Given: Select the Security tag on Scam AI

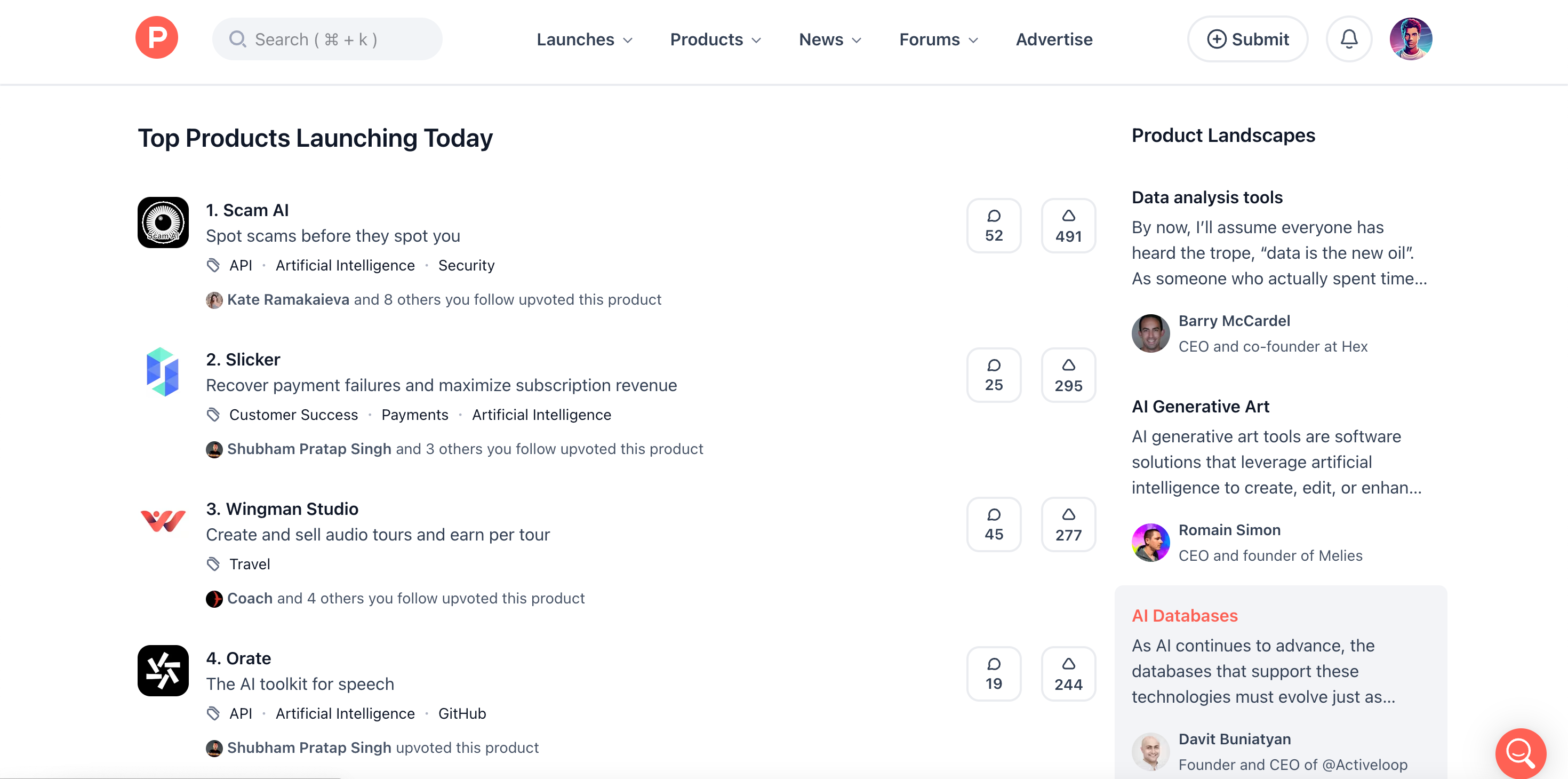Looking at the screenshot, I should (x=466, y=266).
